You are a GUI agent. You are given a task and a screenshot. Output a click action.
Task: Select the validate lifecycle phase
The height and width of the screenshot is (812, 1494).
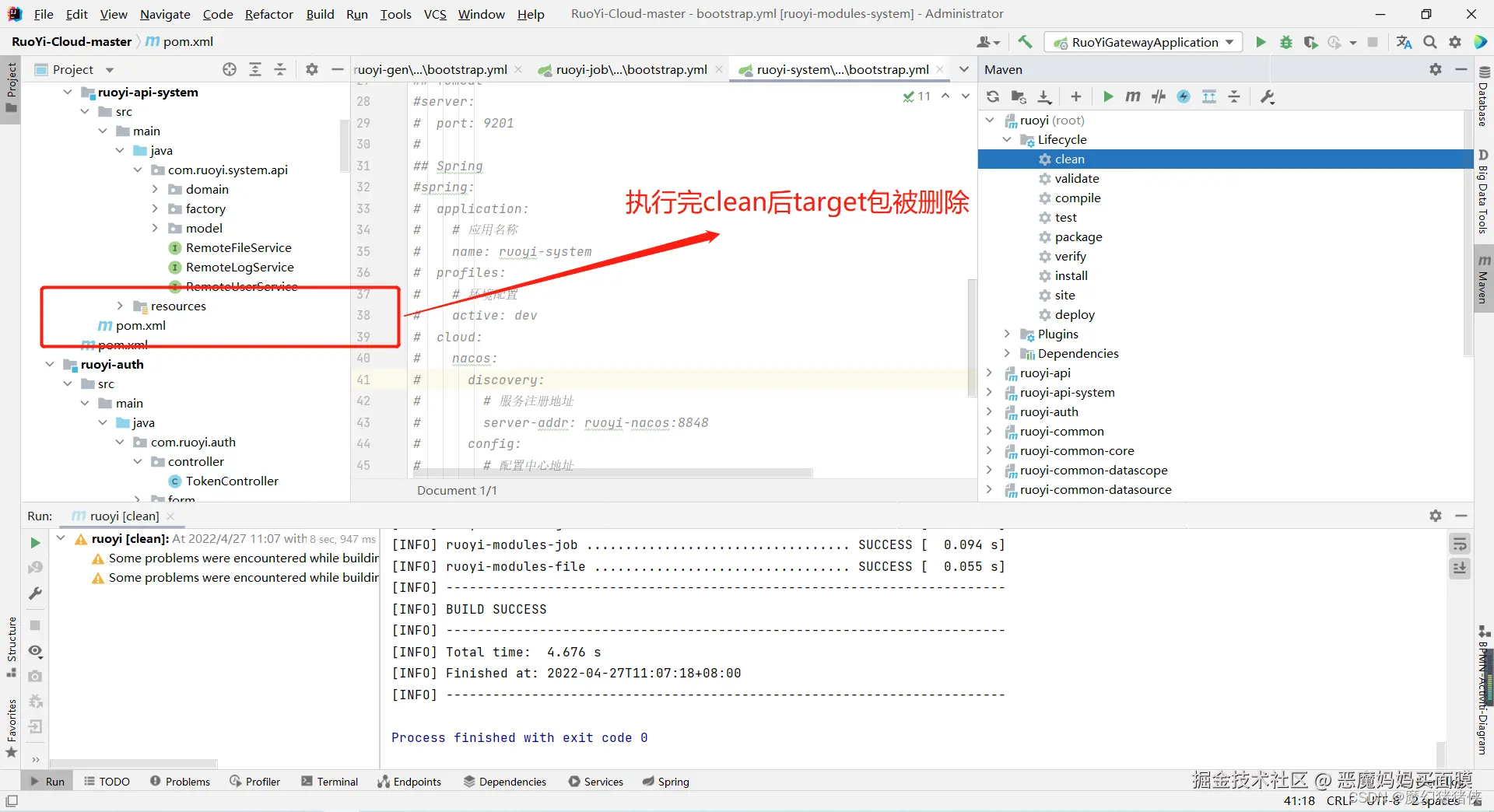point(1077,178)
